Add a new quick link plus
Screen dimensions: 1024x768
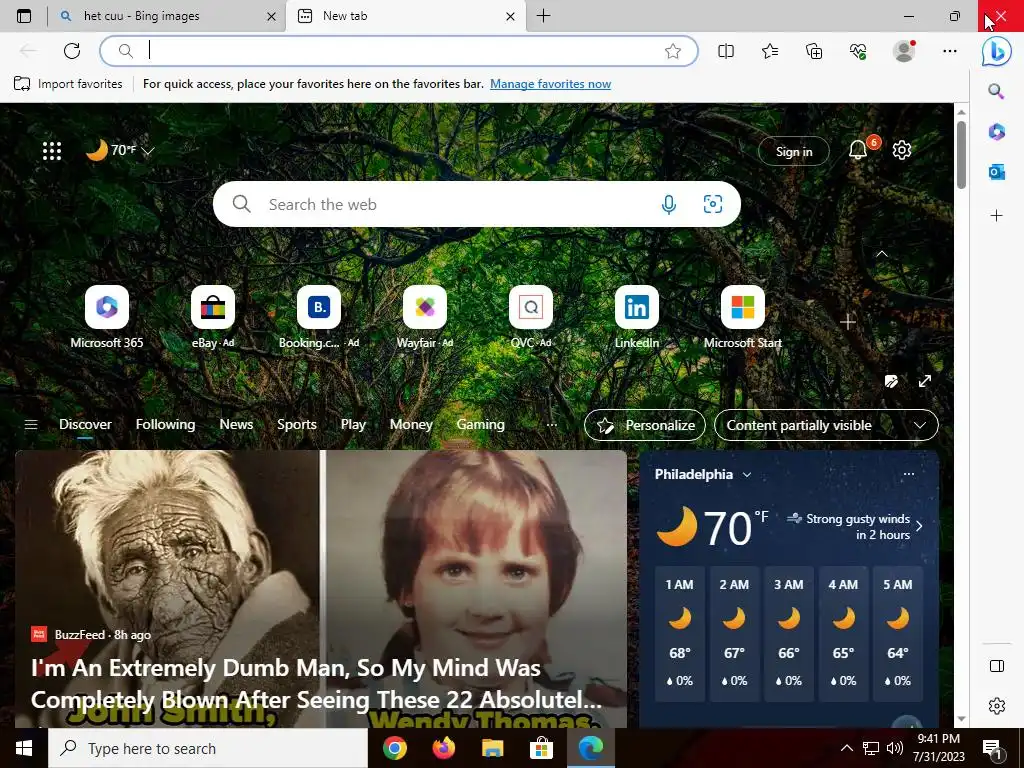point(848,321)
